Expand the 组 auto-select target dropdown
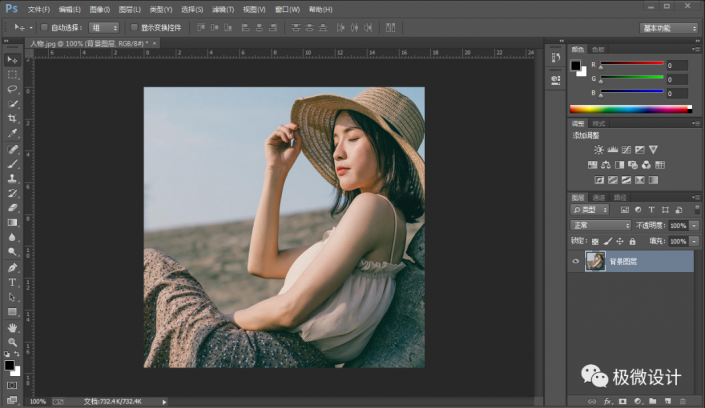 point(103,28)
